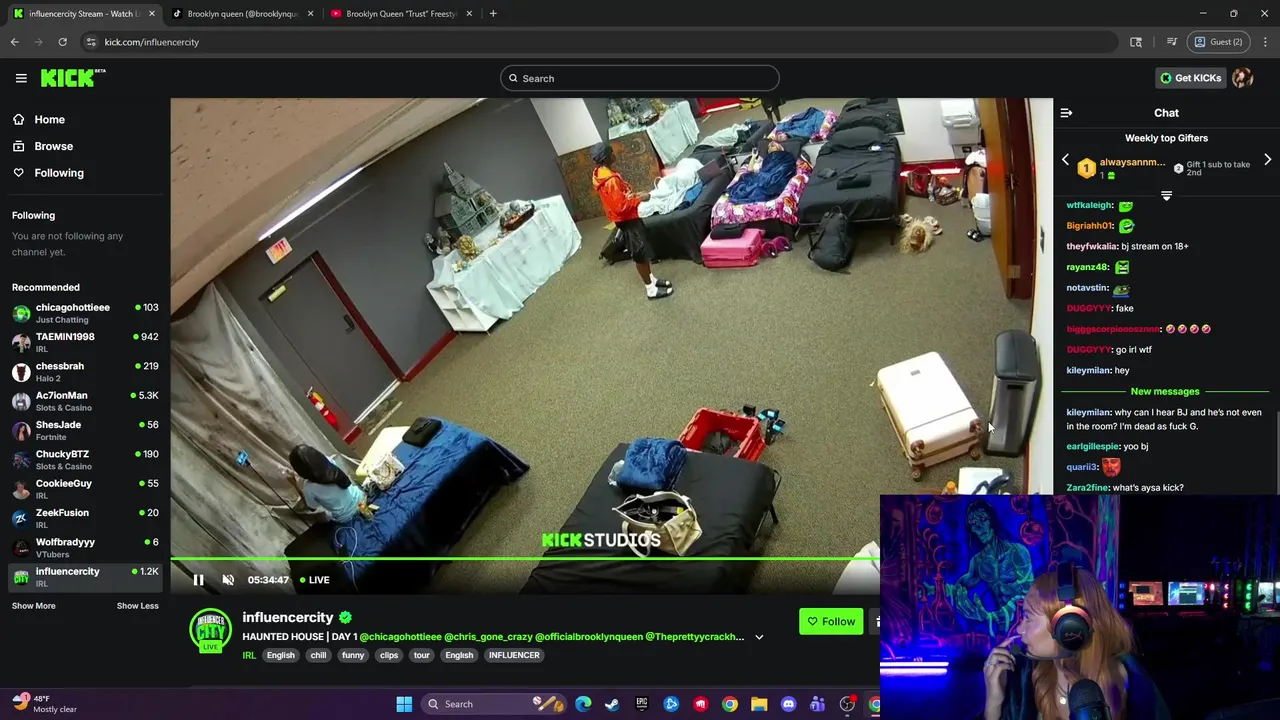Click the Kick logo
Image resolution: width=1280 pixels, height=720 pixels.
(x=73, y=78)
